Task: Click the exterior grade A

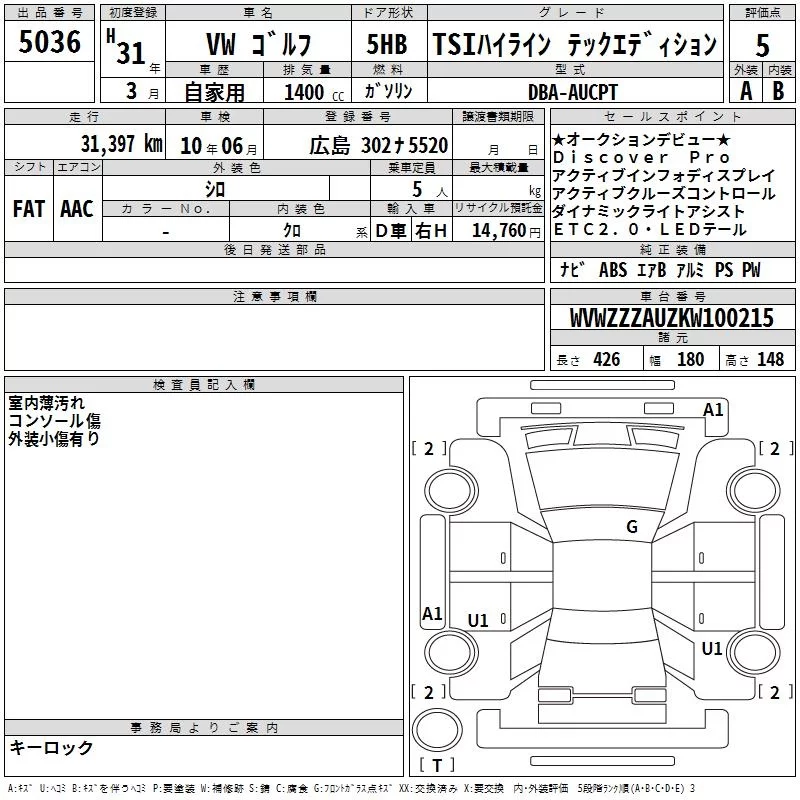Action: tap(746, 91)
